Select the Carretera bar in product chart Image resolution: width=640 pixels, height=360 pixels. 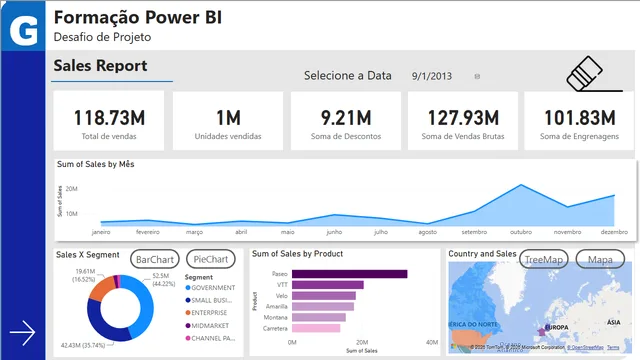tap(316, 328)
